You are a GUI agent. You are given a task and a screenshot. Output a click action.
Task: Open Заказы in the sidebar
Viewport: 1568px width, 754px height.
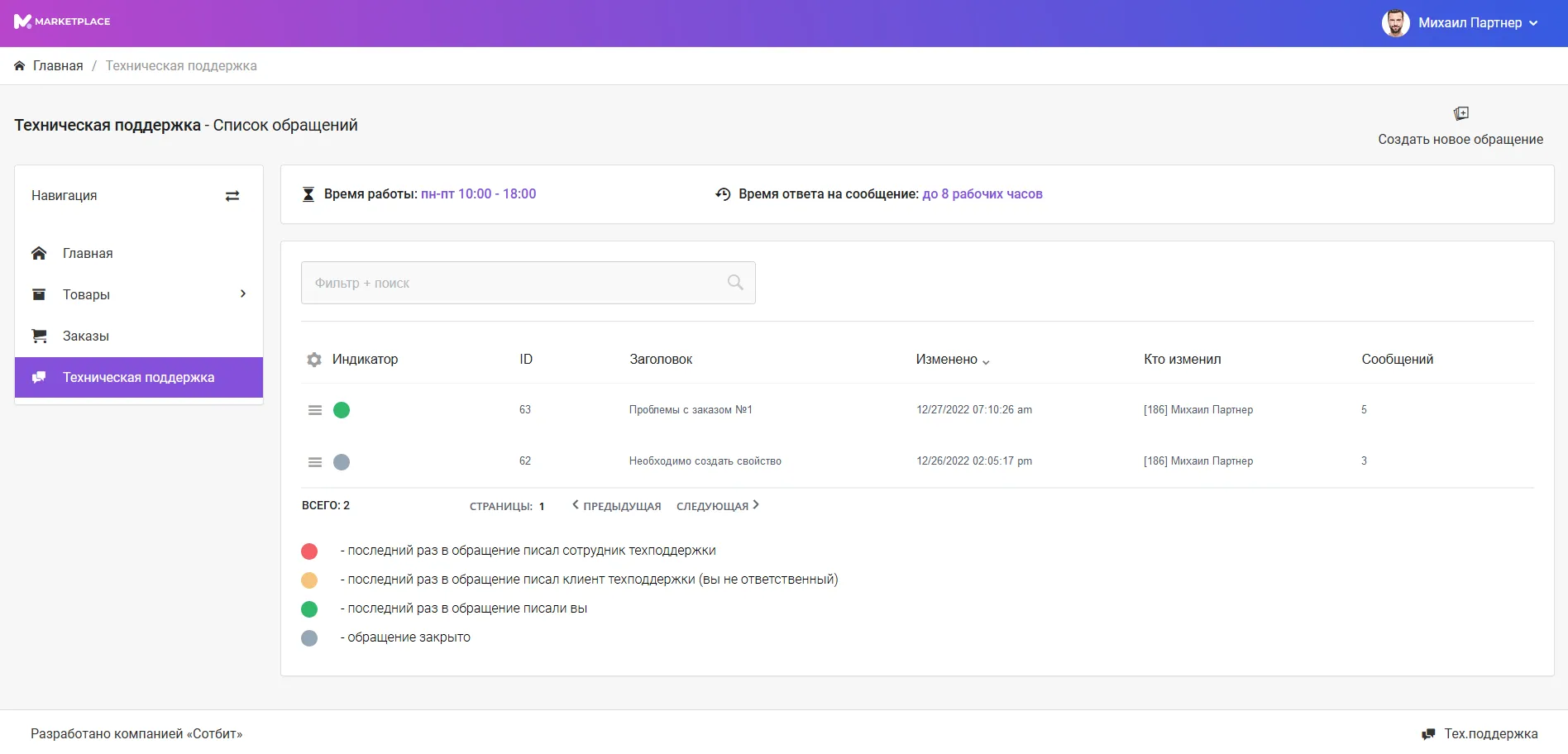86,336
